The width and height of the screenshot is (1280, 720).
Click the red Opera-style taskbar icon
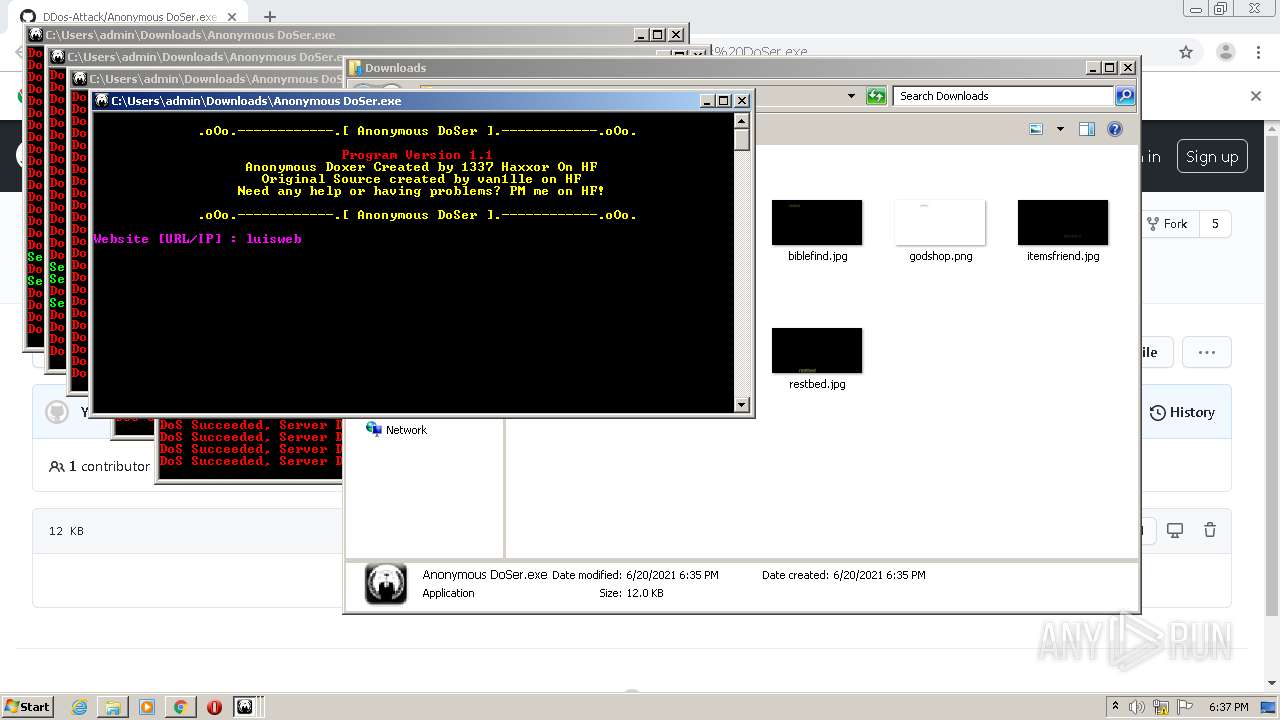pyautogui.click(x=214, y=707)
